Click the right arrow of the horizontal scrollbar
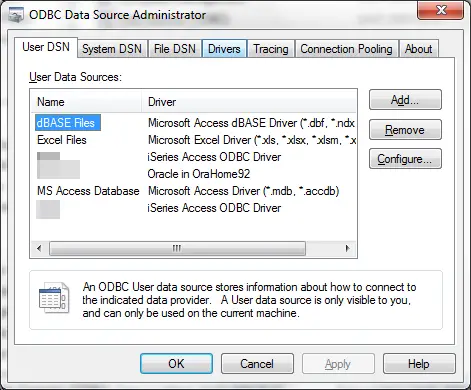471x390 pixels. pyautogui.click(x=348, y=248)
